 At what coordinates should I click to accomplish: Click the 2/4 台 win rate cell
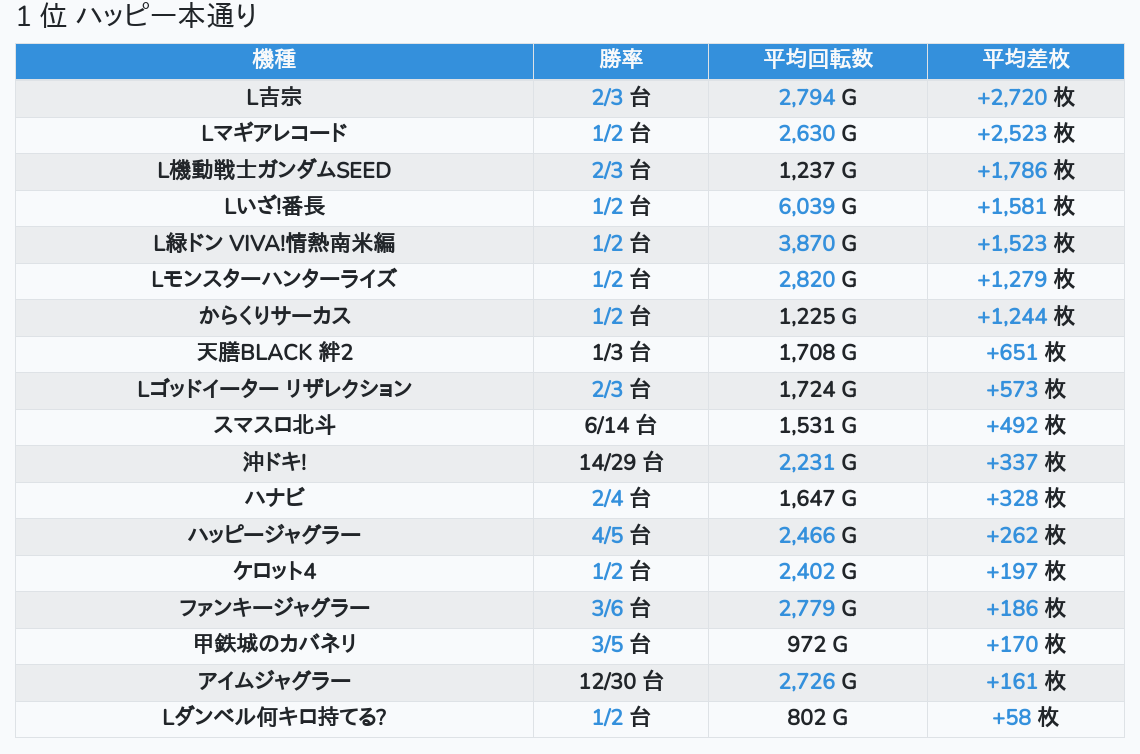point(621,498)
